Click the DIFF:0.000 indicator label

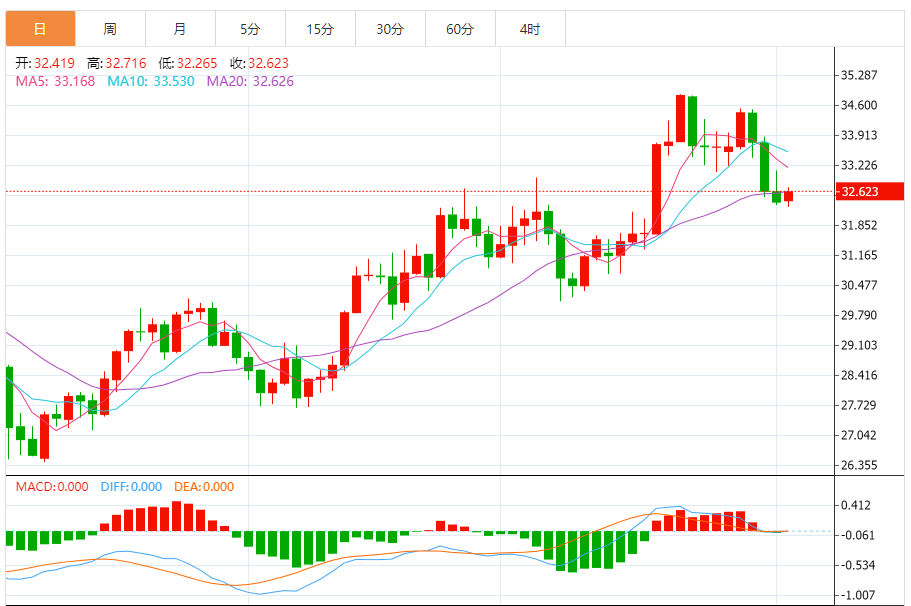pyautogui.click(x=131, y=487)
